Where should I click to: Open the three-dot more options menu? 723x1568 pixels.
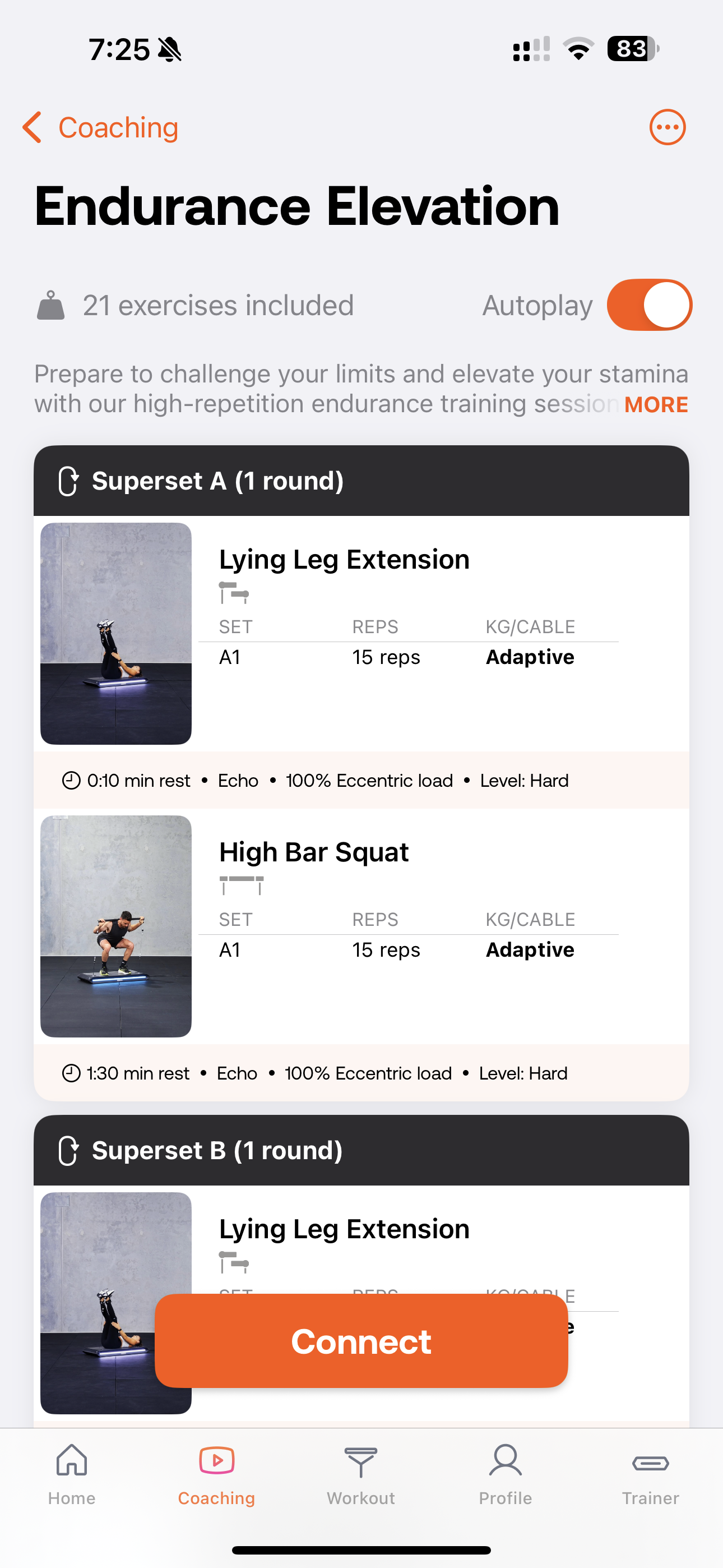point(667,127)
